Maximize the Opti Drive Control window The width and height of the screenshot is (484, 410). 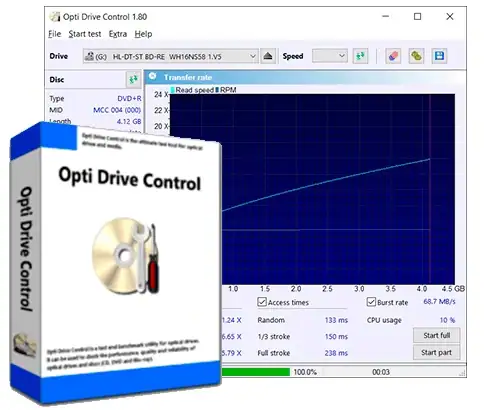coord(417,16)
